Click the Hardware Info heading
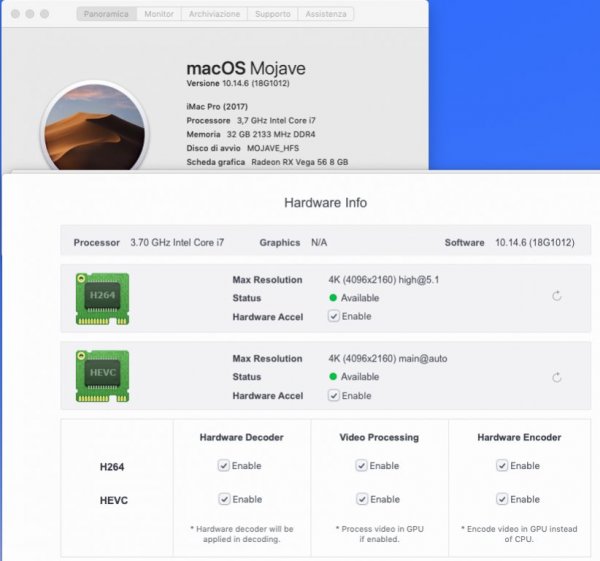This screenshot has height=561, width=600. tap(326, 202)
